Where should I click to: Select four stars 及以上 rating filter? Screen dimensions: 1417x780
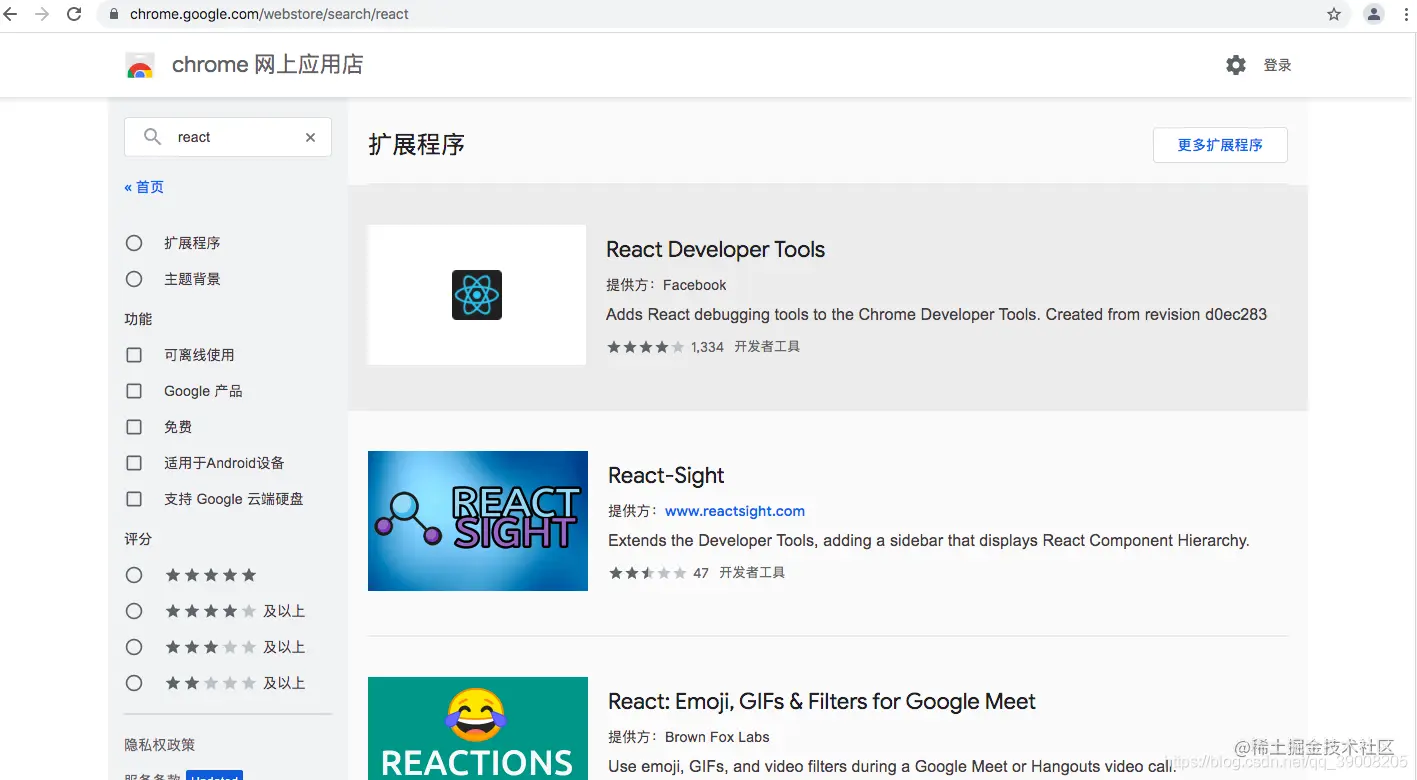(134, 611)
